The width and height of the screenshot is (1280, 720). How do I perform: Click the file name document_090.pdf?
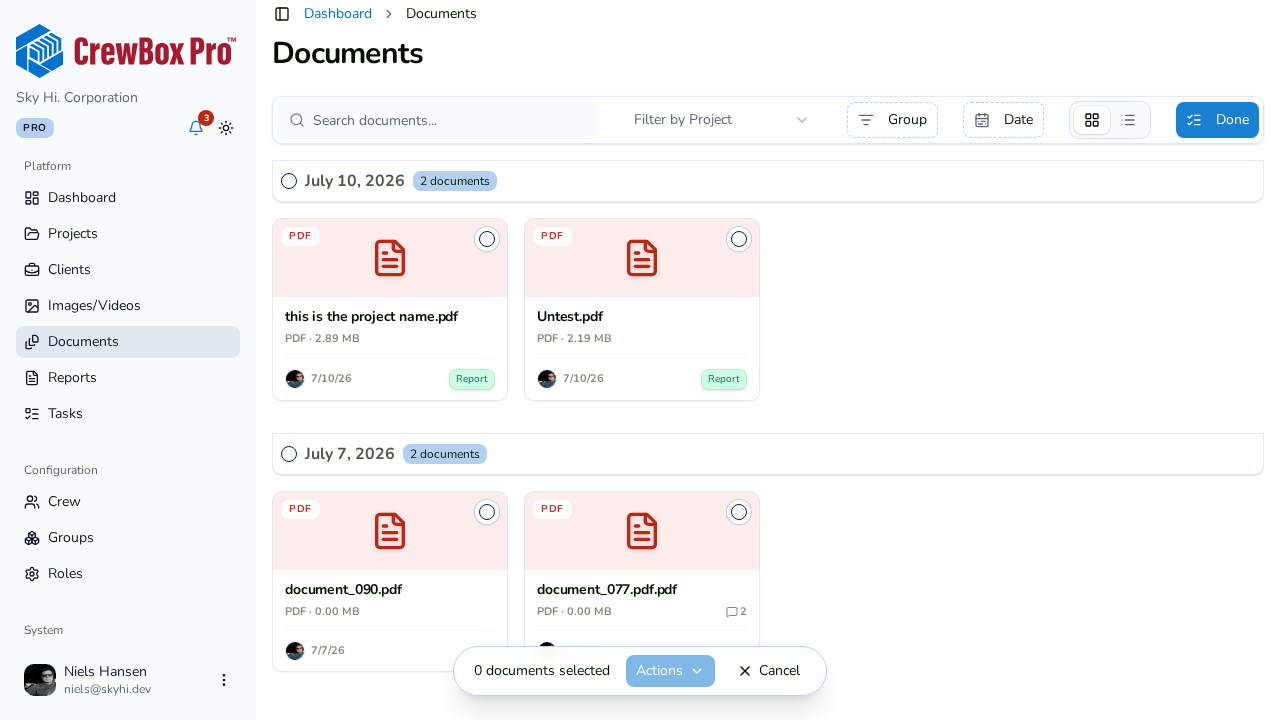[343, 590]
